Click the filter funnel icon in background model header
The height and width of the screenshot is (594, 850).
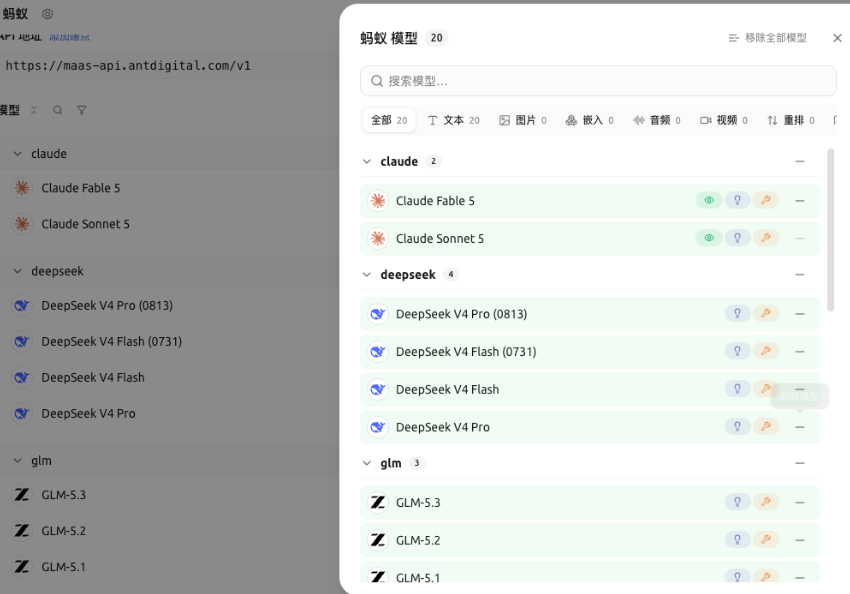point(81,110)
